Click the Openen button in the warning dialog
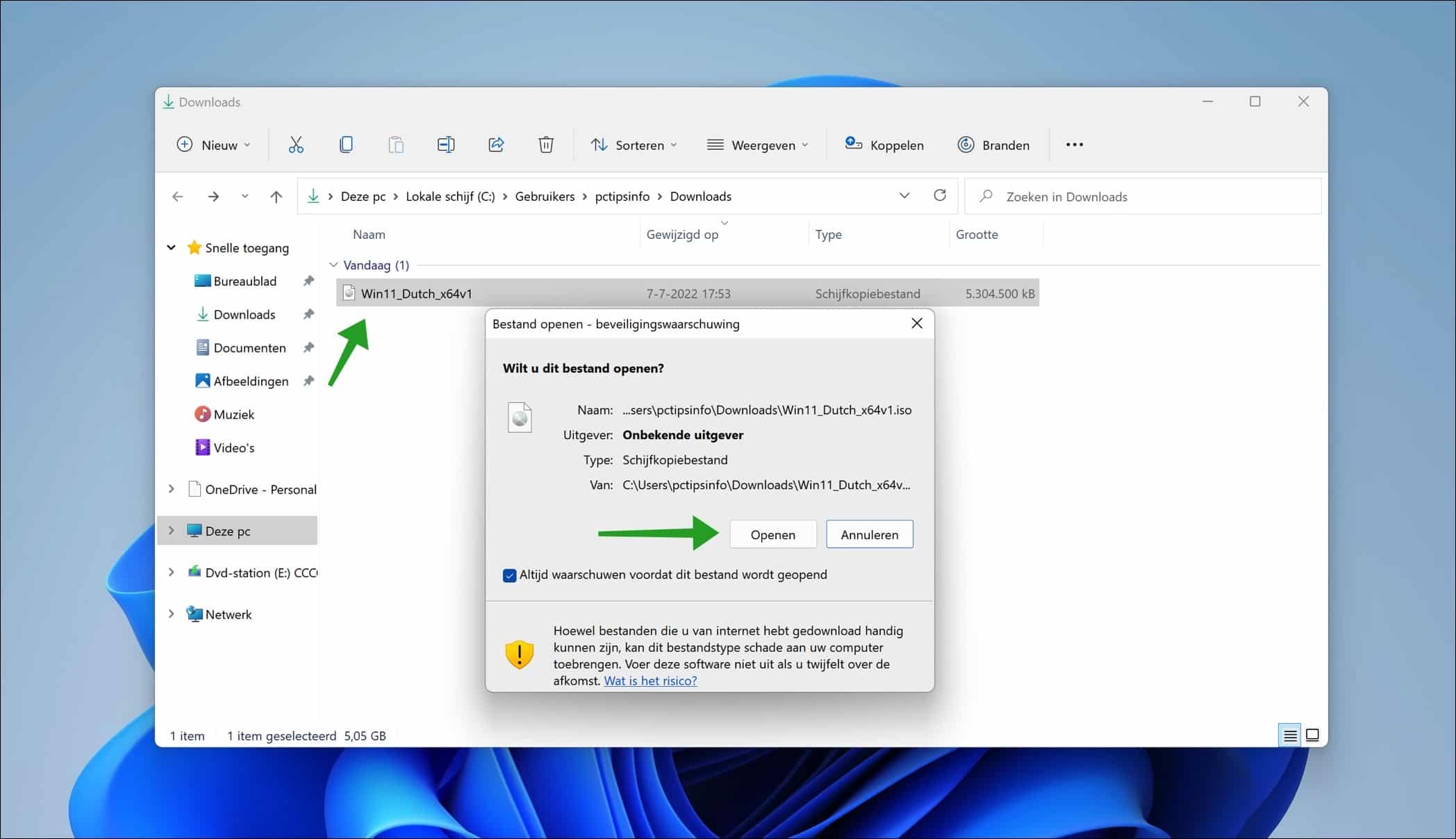1456x839 pixels. click(x=772, y=534)
